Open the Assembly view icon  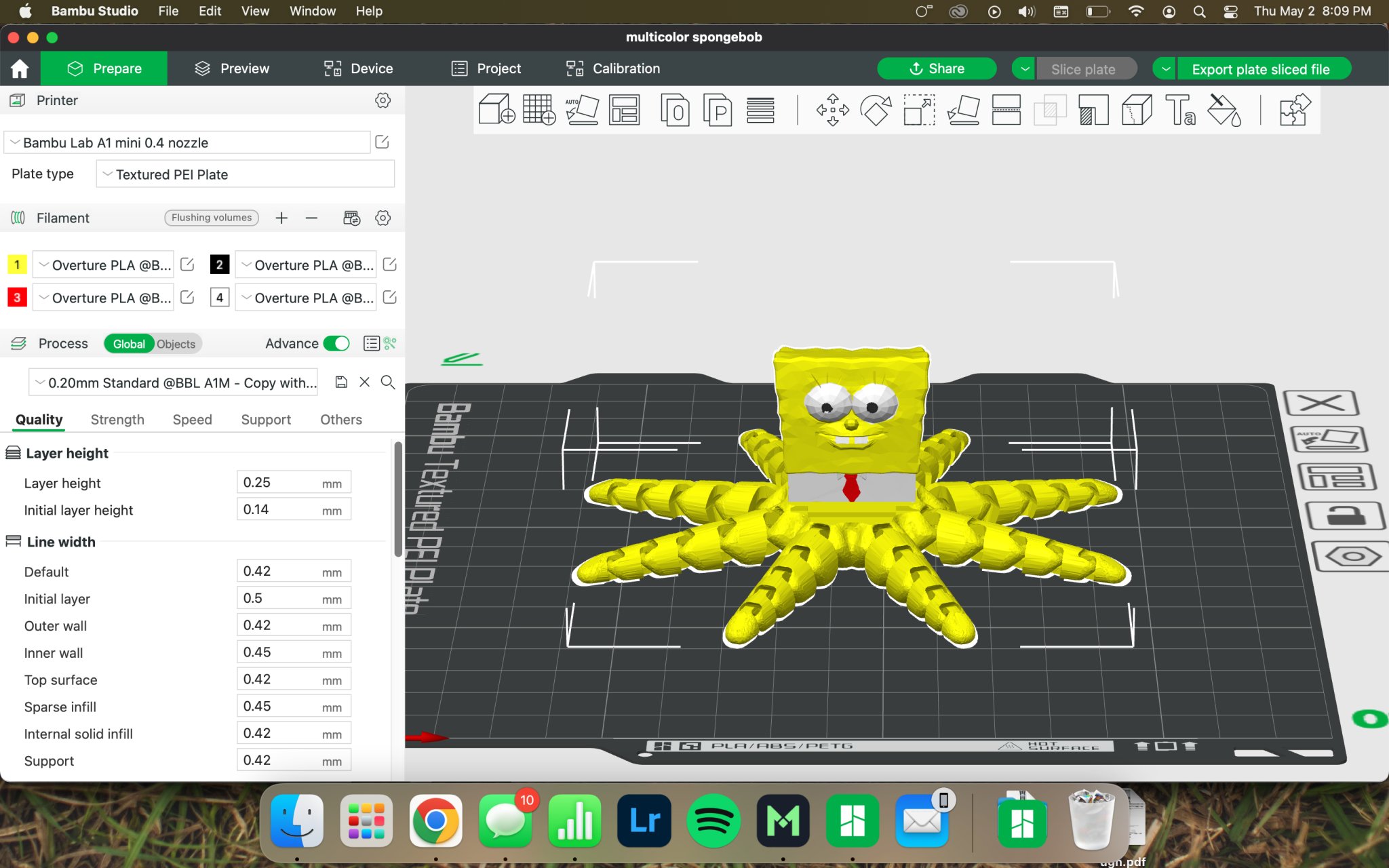click(1295, 110)
